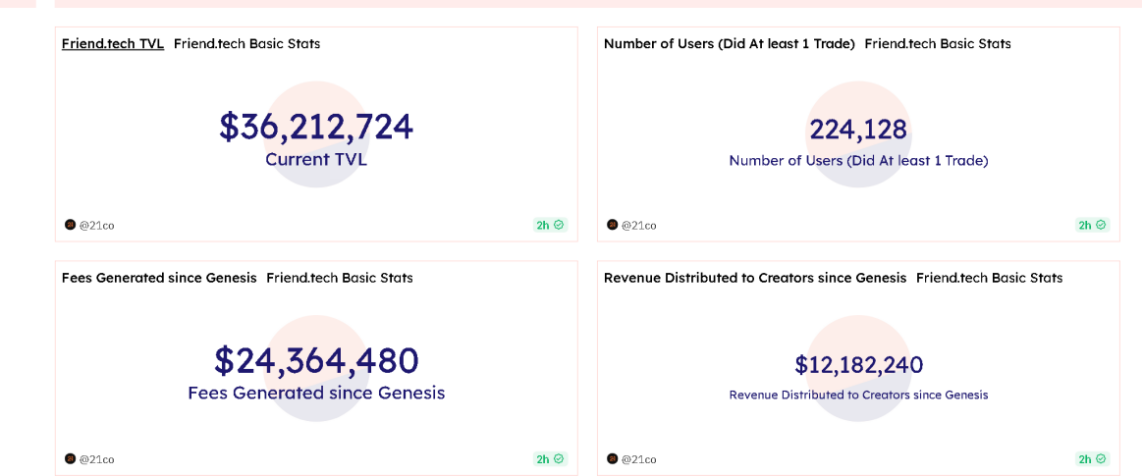Click the 21co avatar in the Fees Generated panel
Image resolution: width=1142 pixels, height=476 pixels.
[x=70, y=459]
